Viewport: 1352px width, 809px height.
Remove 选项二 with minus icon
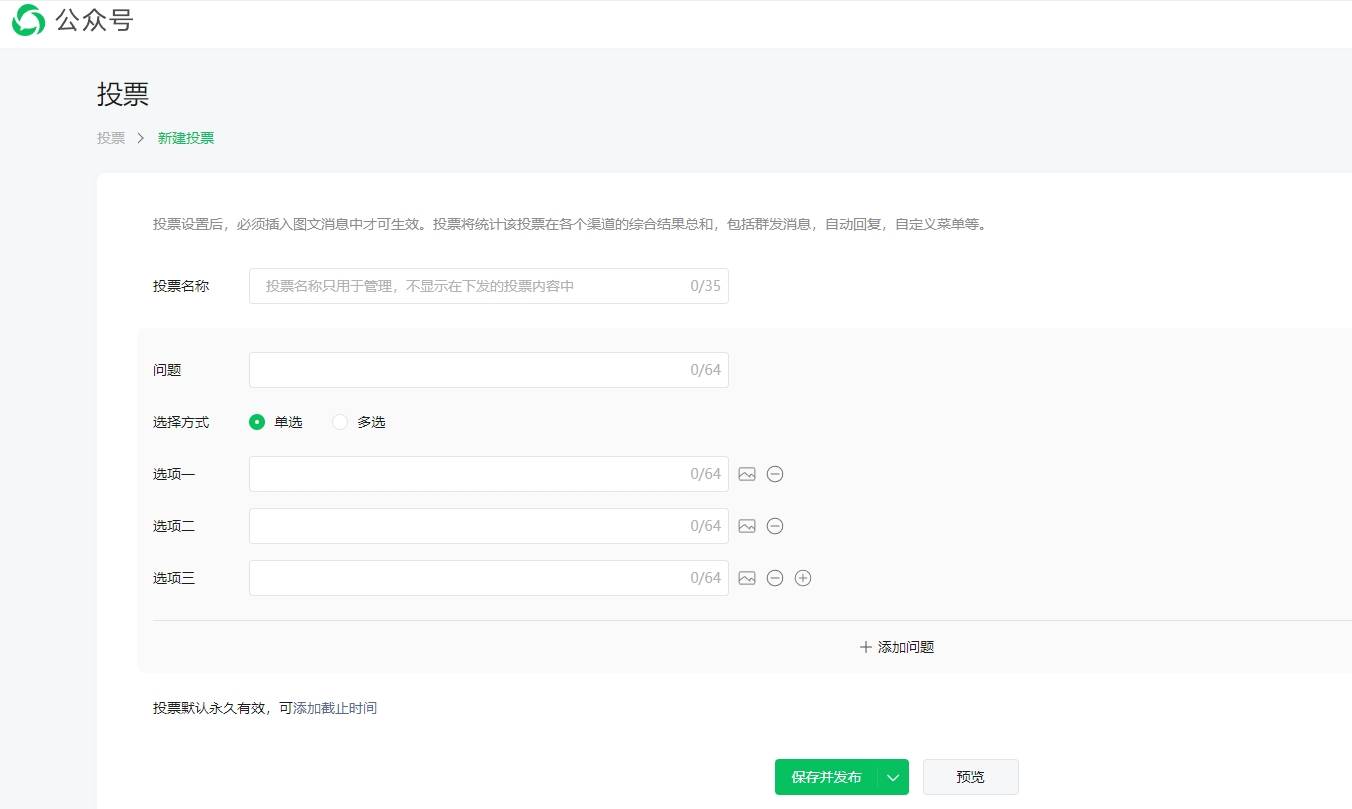[775, 526]
